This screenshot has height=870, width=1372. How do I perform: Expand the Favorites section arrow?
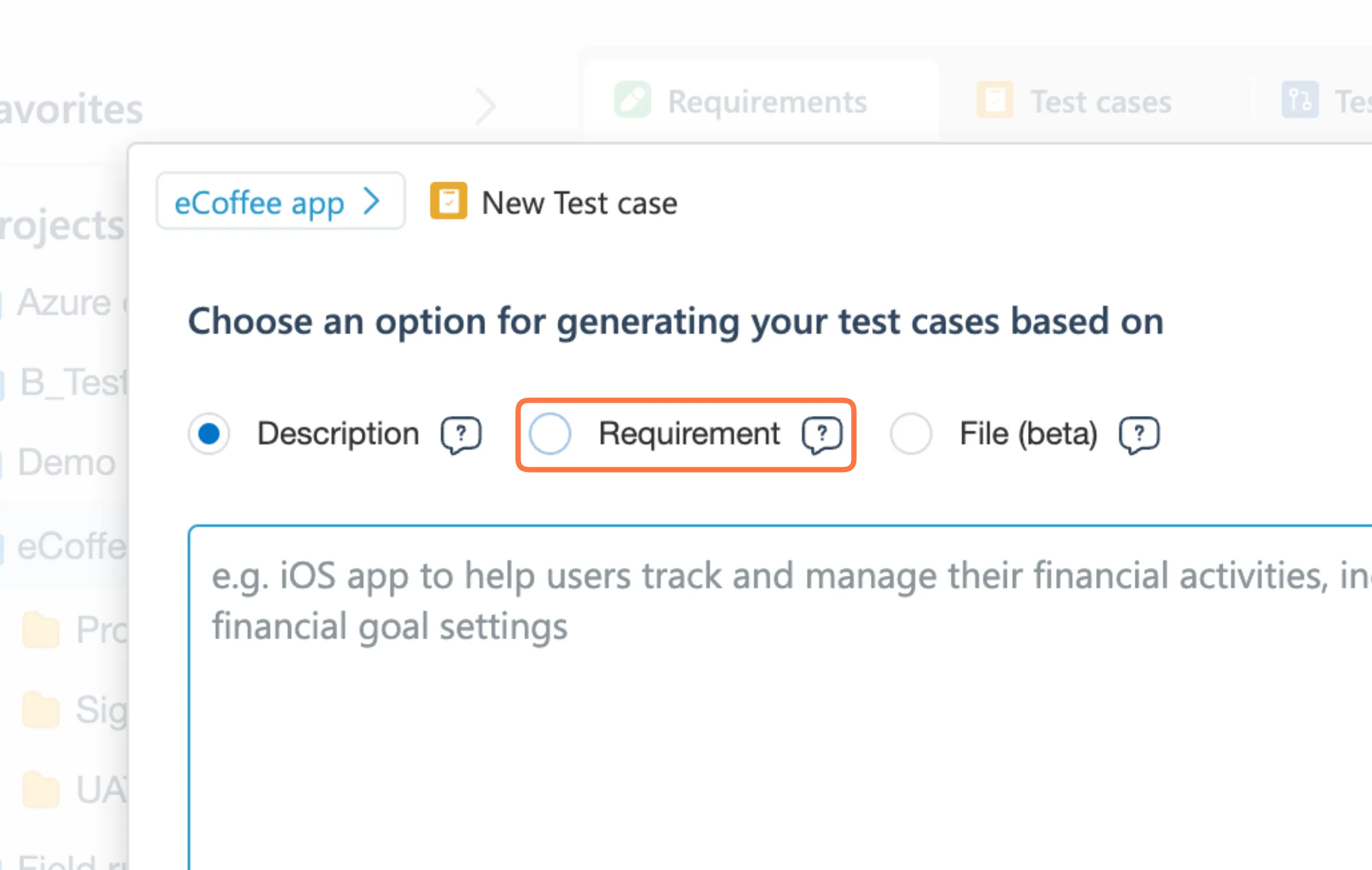[485, 106]
